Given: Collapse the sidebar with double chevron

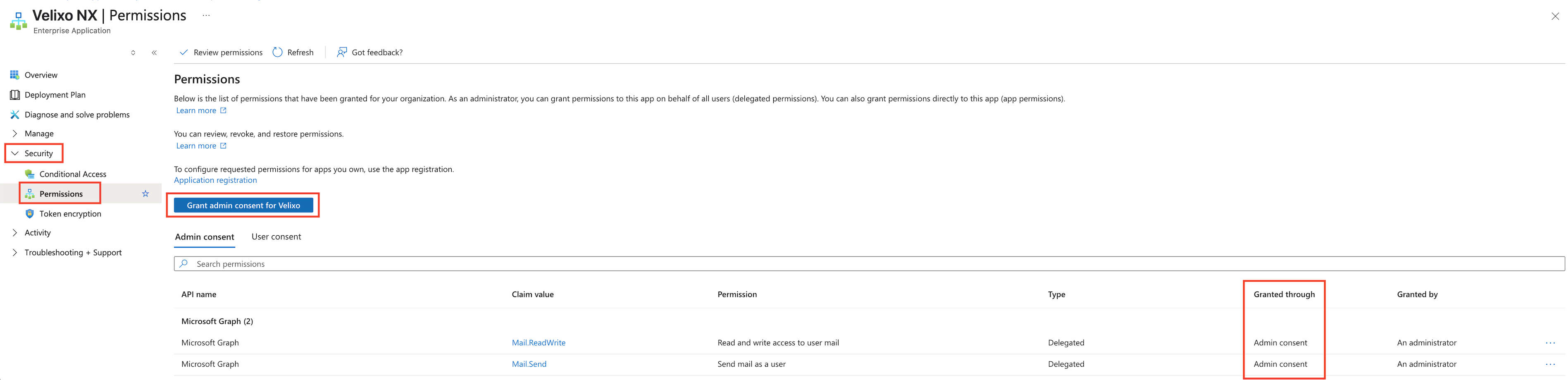Looking at the screenshot, I should tap(155, 53).
